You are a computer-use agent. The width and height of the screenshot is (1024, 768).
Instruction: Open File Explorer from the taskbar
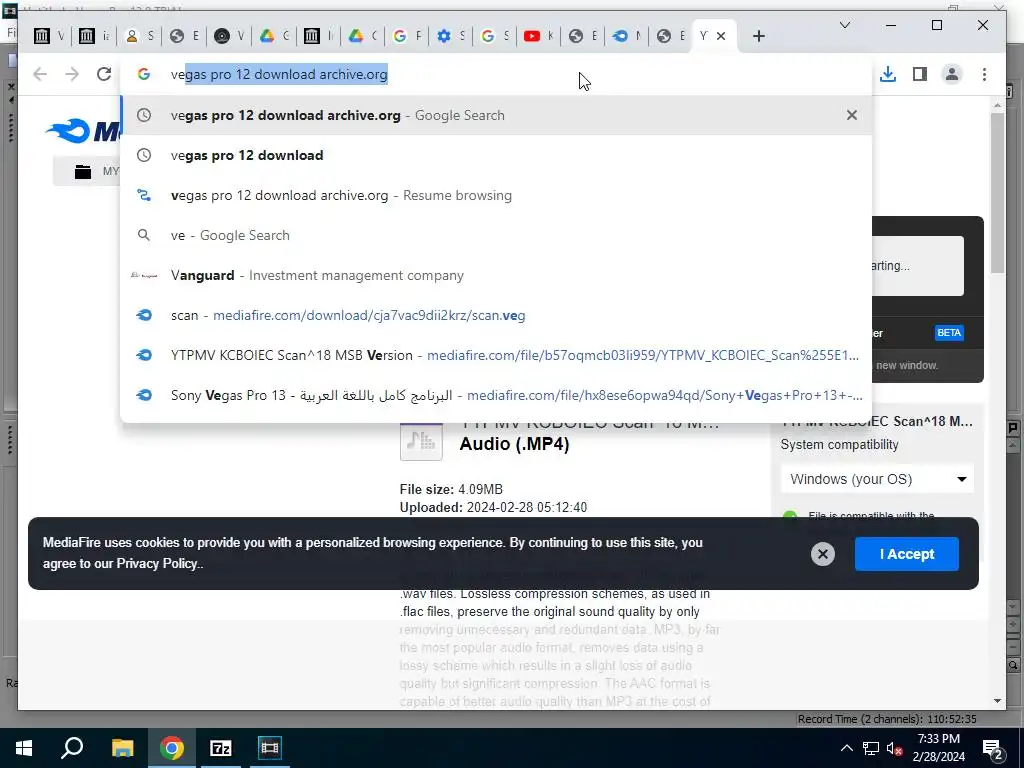click(122, 748)
